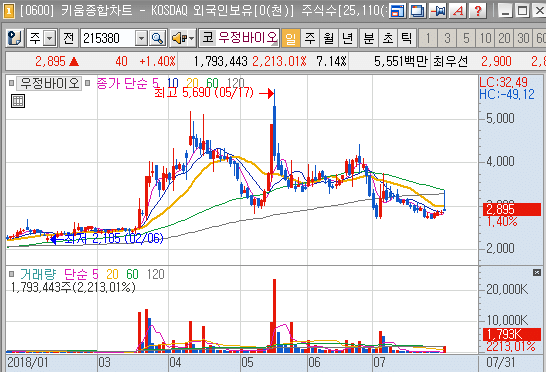The image size is (546, 372).
Task: Click the 종가 단순 moving average label
Action: tap(122, 84)
